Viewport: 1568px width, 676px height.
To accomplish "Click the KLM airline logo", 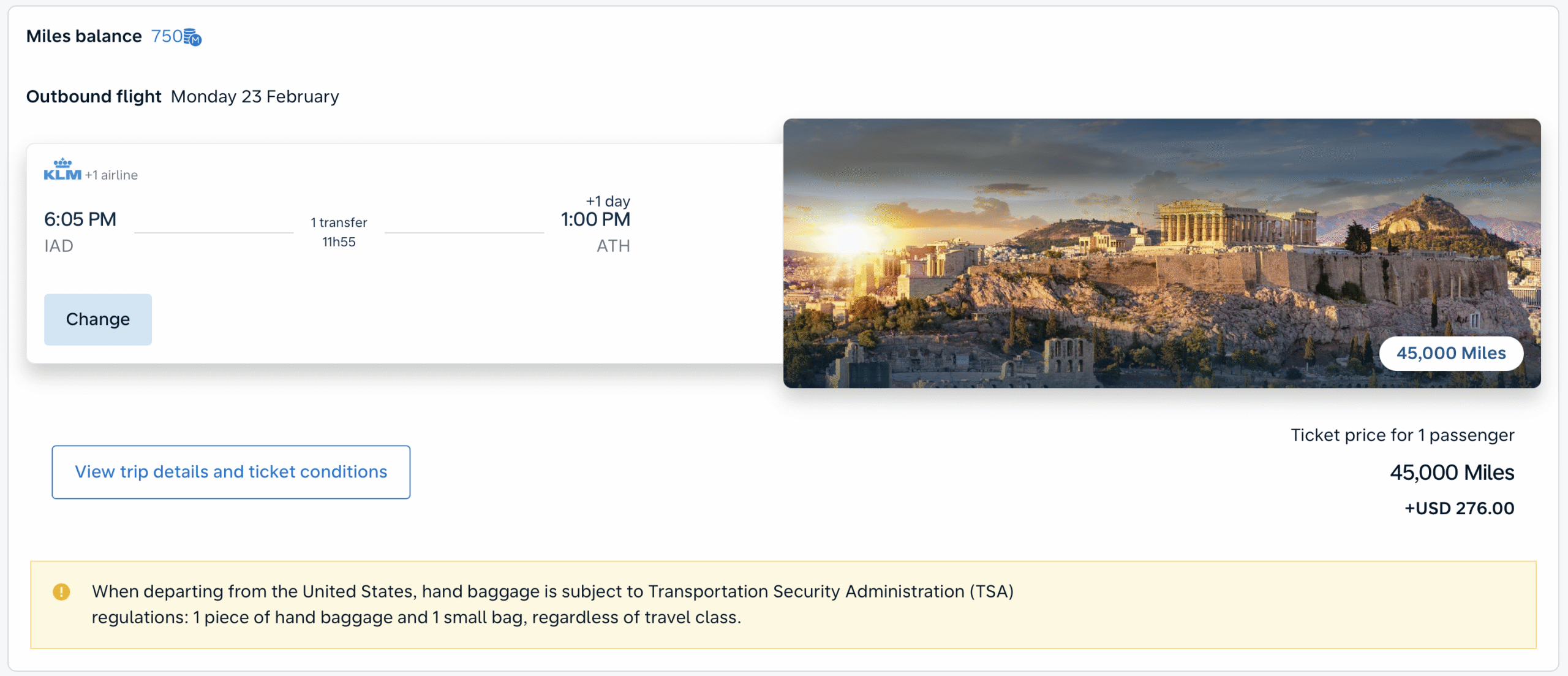I will (62, 170).
